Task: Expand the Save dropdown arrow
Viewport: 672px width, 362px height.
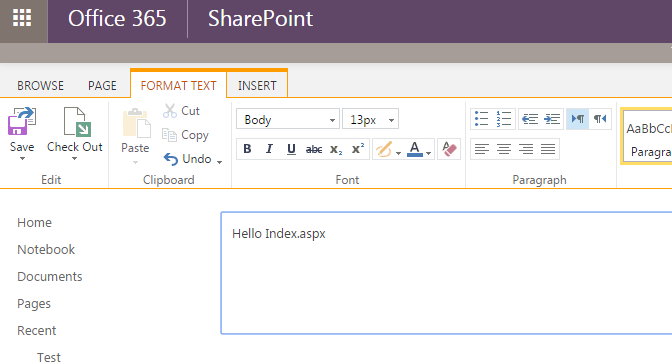Action: point(22,159)
